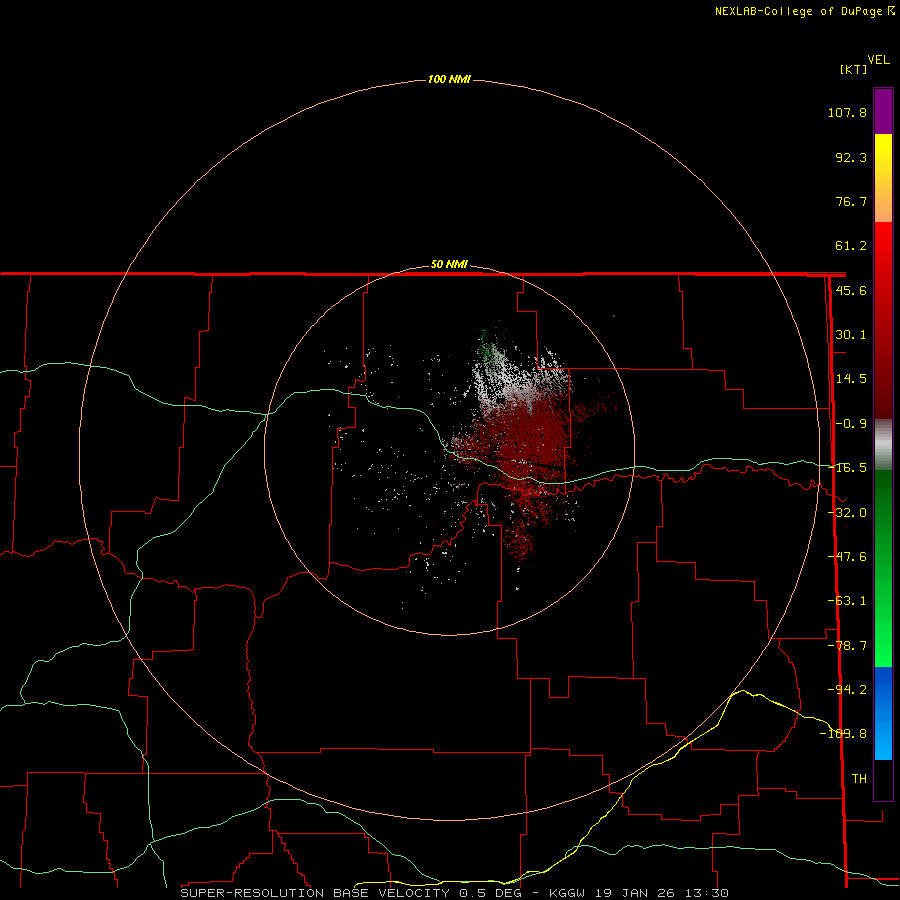
Task: Click the 76.7 scale value
Action: click(851, 201)
